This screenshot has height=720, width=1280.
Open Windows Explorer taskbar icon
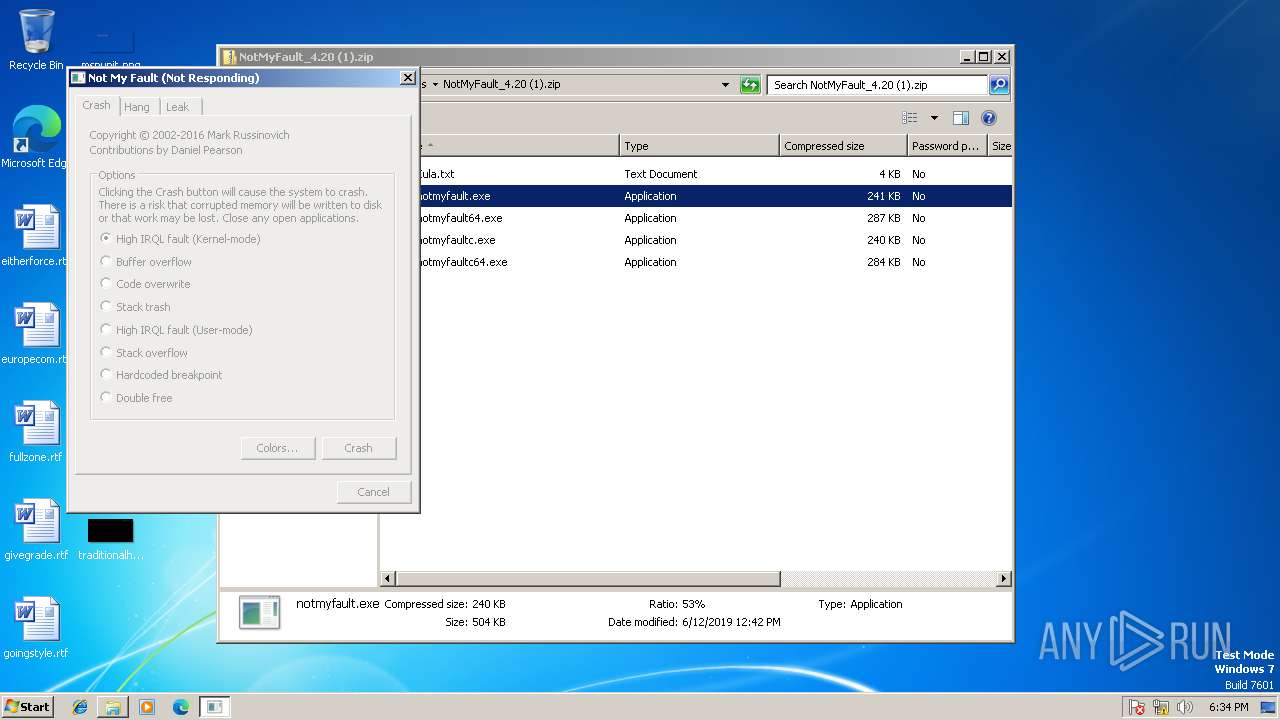(x=113, y=707)
